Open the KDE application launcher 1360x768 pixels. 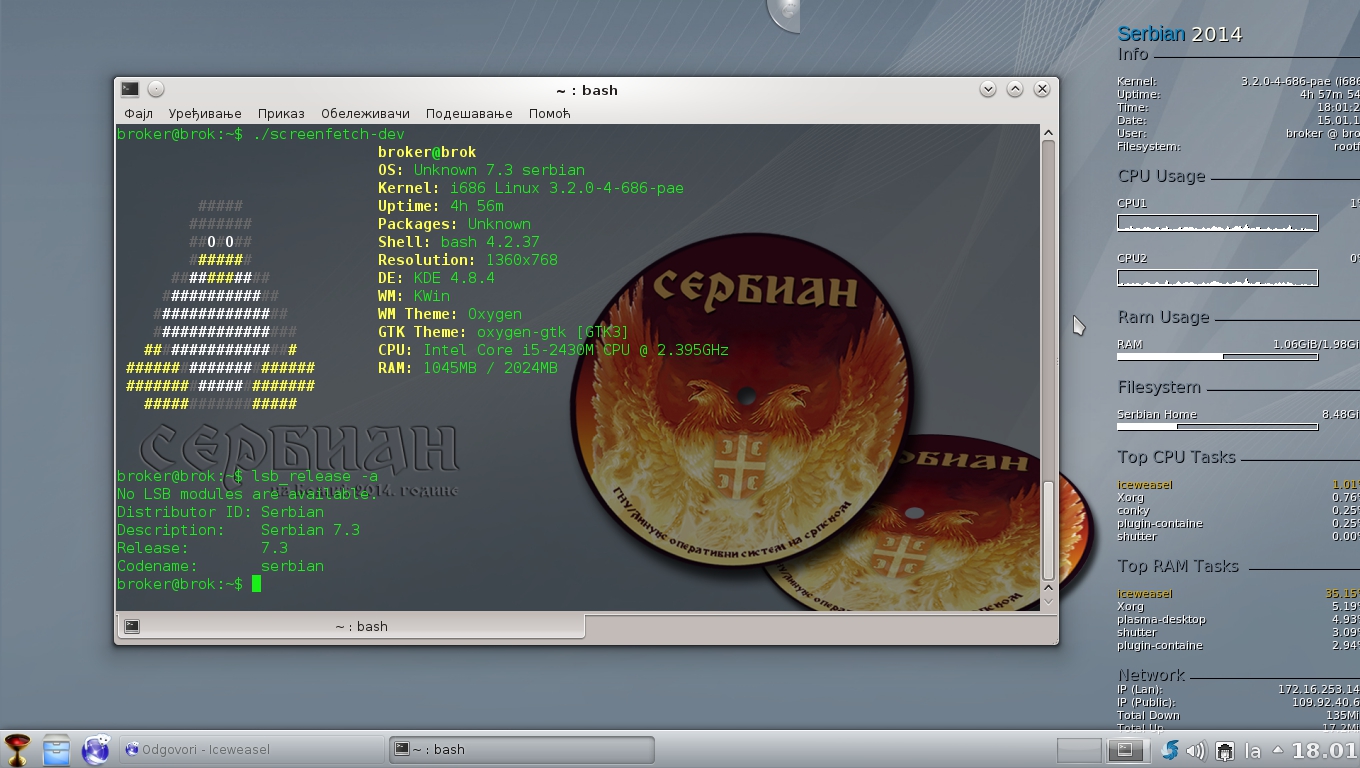pos(18,749)
